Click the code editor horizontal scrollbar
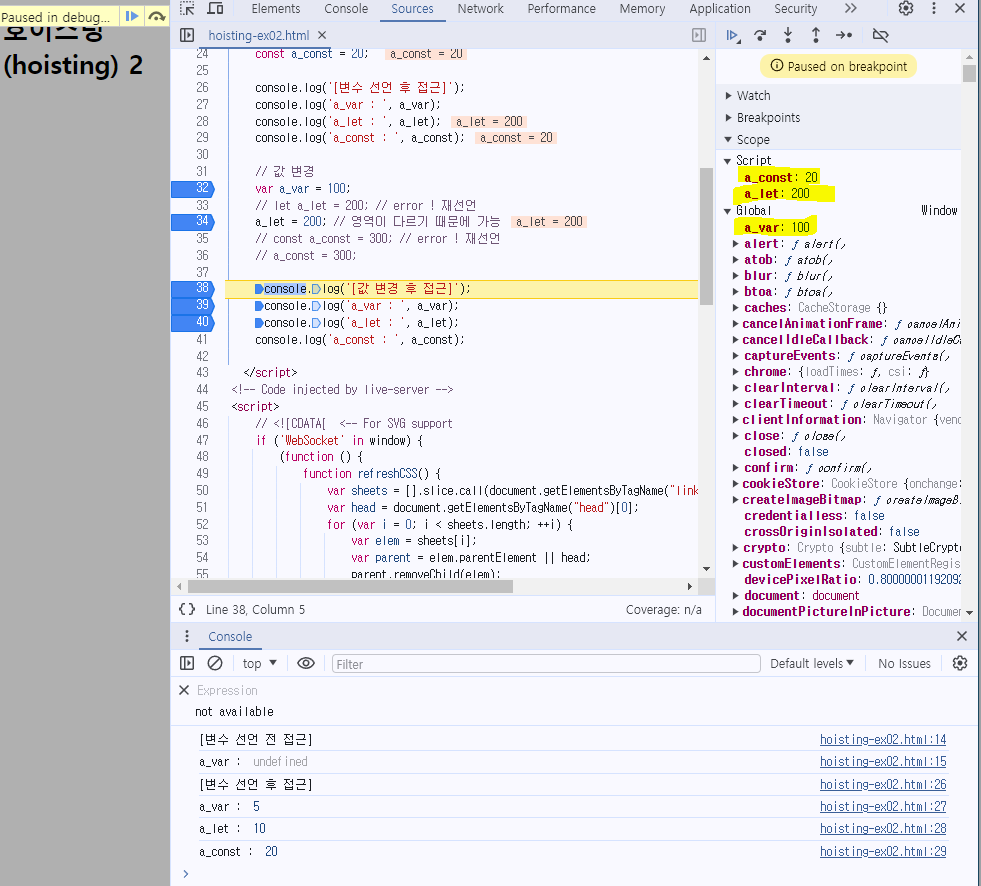 350,586
